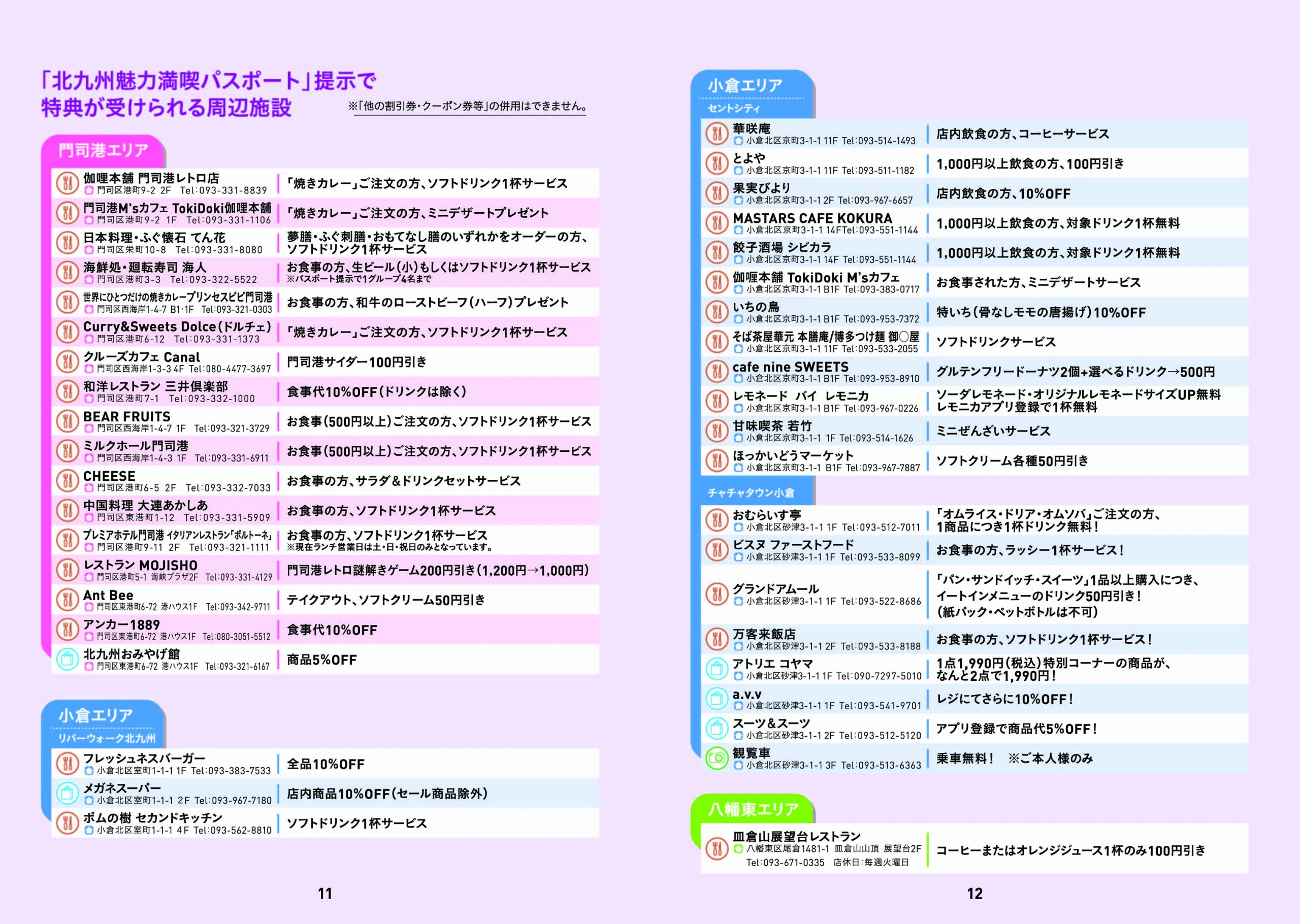Click the shop name おむらいす亭
1300x924 pixels.
pos(767,515)
